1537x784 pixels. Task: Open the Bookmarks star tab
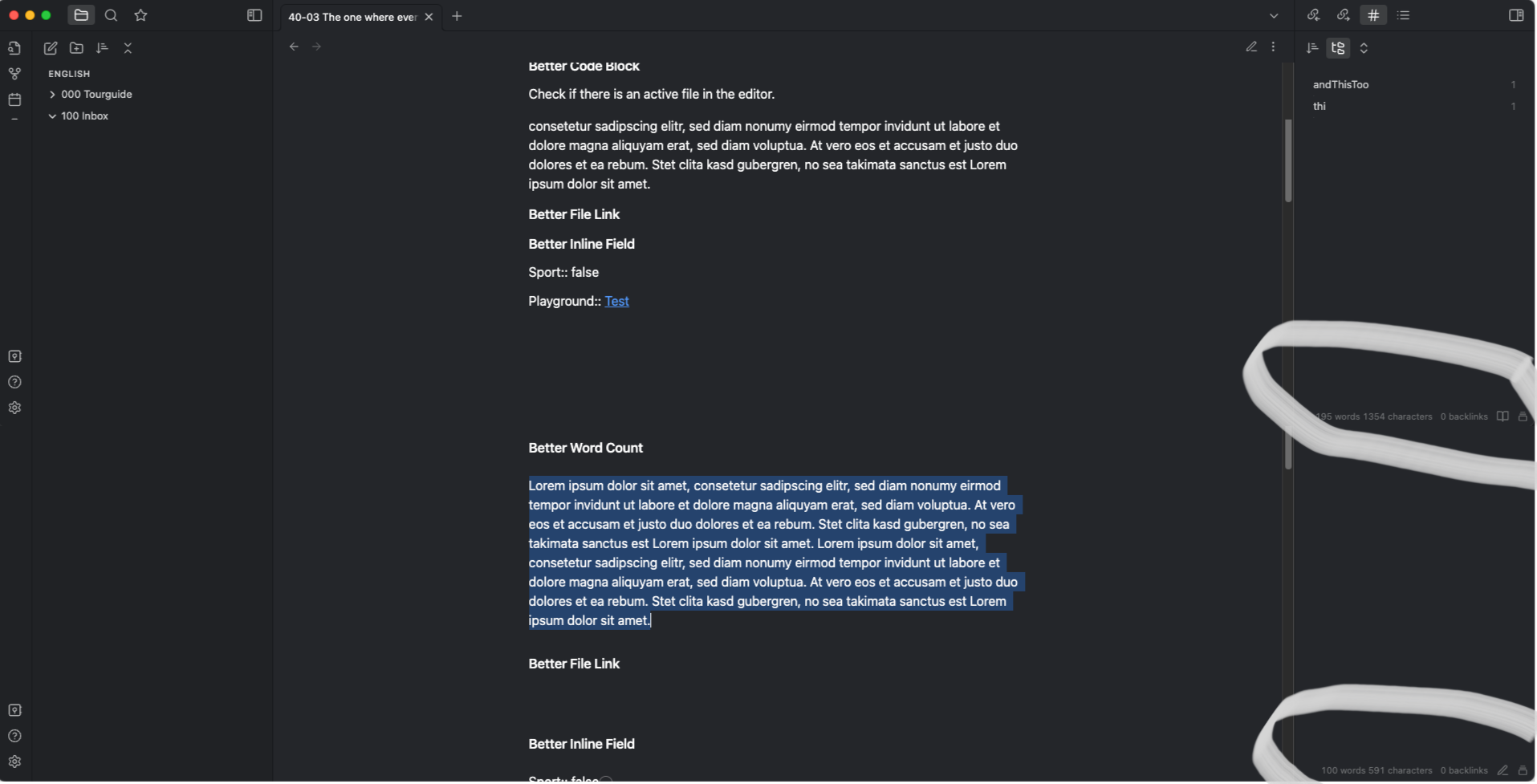[x=141, y=15]
